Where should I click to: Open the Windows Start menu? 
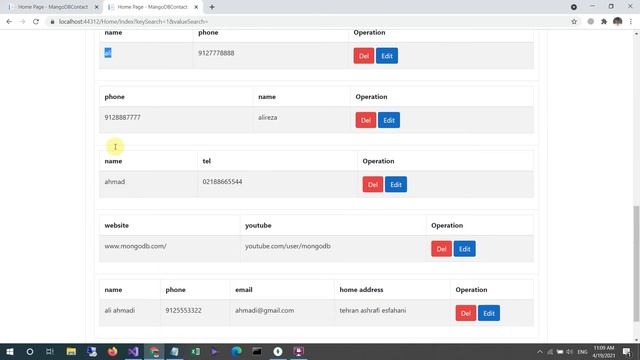10,351
